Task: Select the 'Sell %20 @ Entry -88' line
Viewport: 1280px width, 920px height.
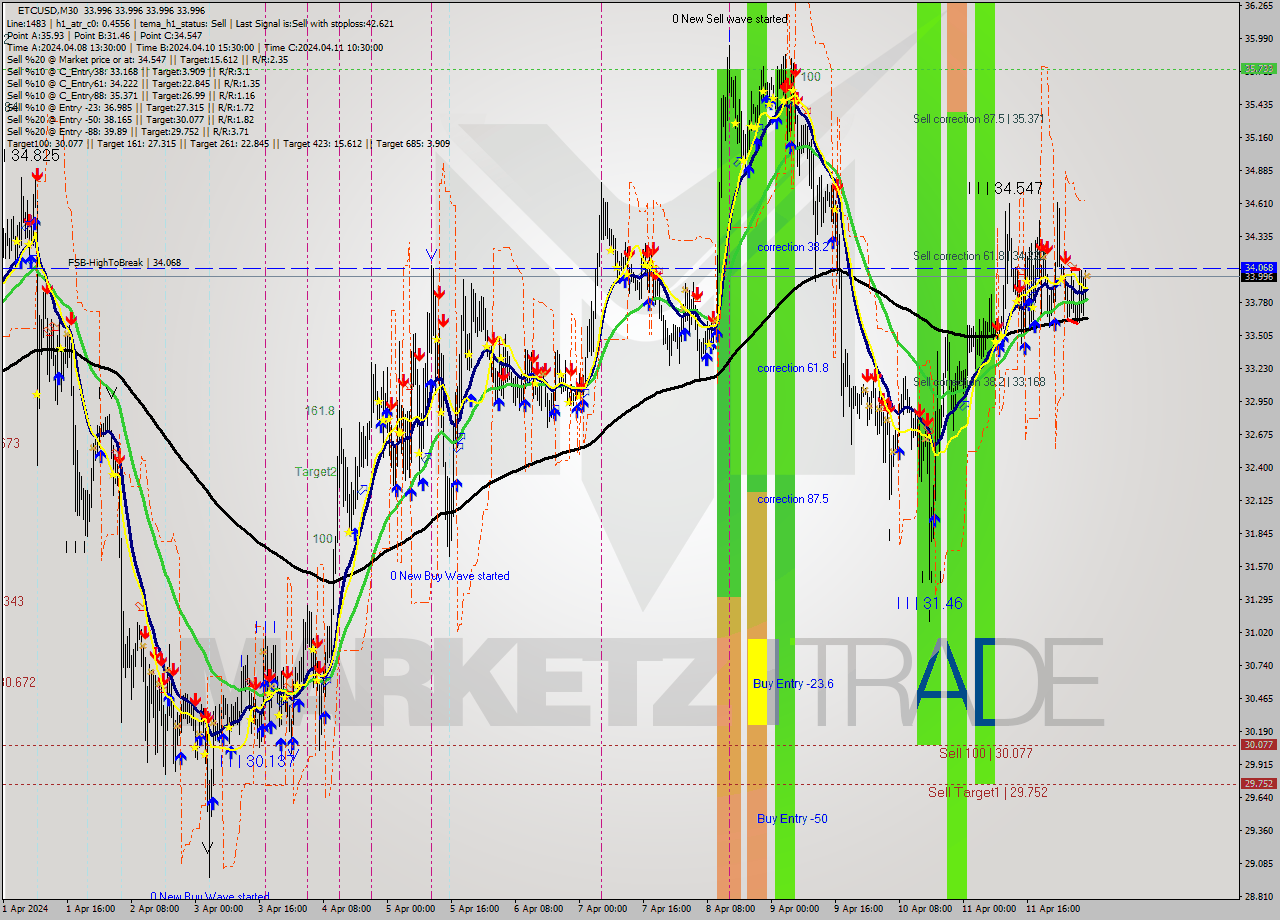Action: (127, 131)
